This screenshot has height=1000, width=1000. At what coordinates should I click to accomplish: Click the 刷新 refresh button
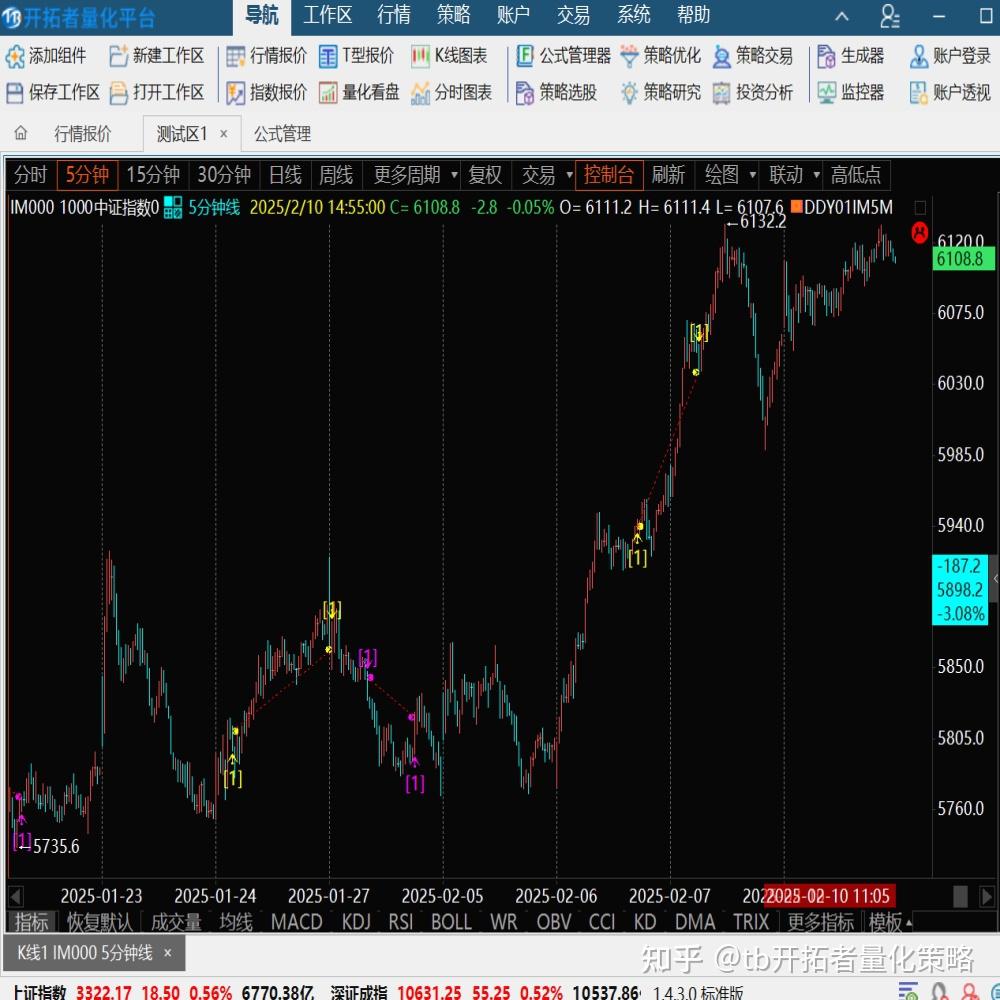click(668, 174)
